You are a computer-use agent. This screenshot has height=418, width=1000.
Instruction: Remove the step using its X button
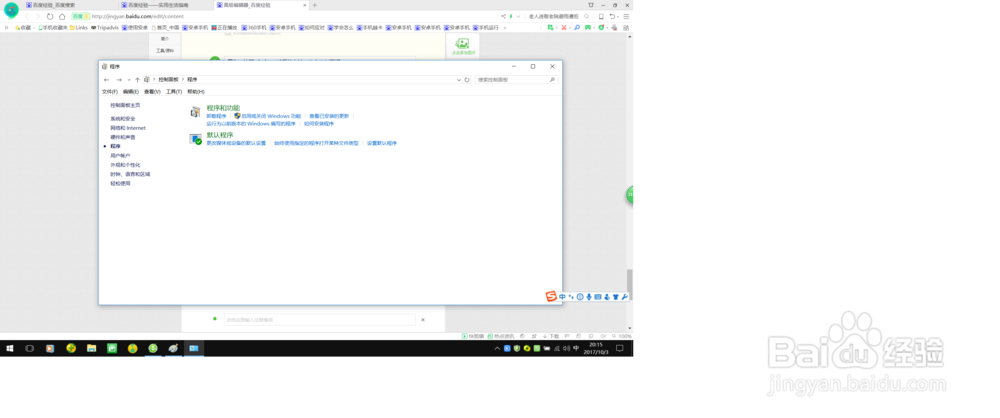(x=423, y=320)
